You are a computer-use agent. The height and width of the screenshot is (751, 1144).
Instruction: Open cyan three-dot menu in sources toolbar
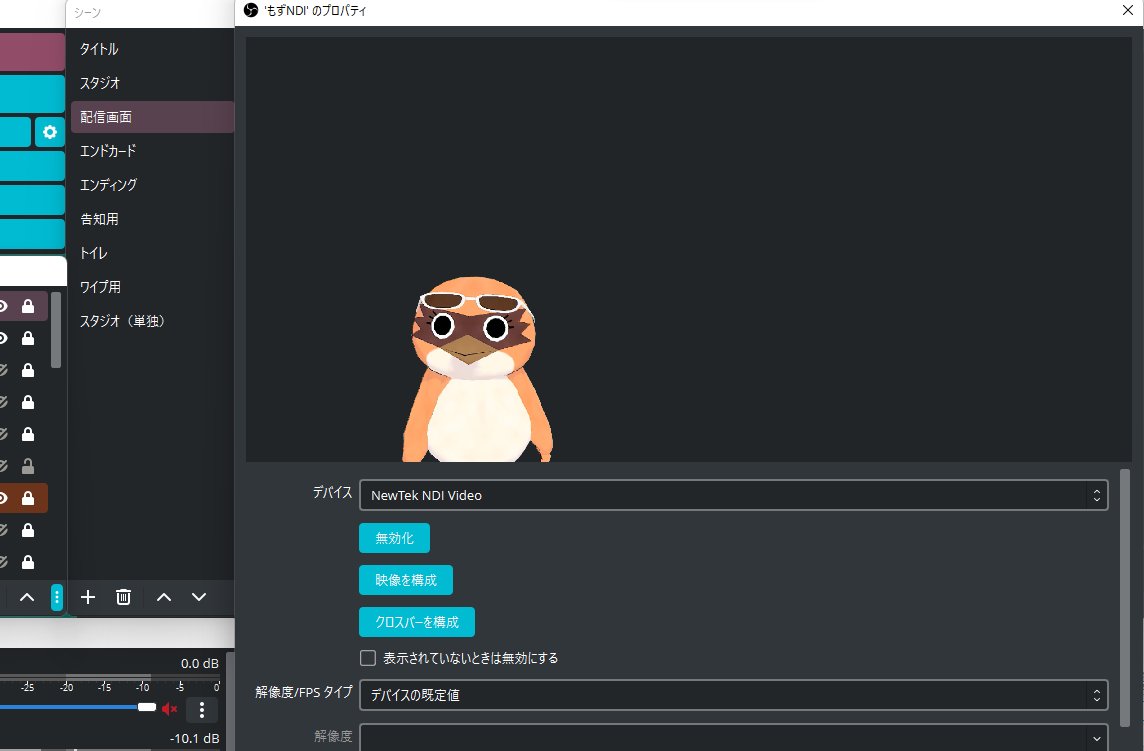[x=57, y=597]
